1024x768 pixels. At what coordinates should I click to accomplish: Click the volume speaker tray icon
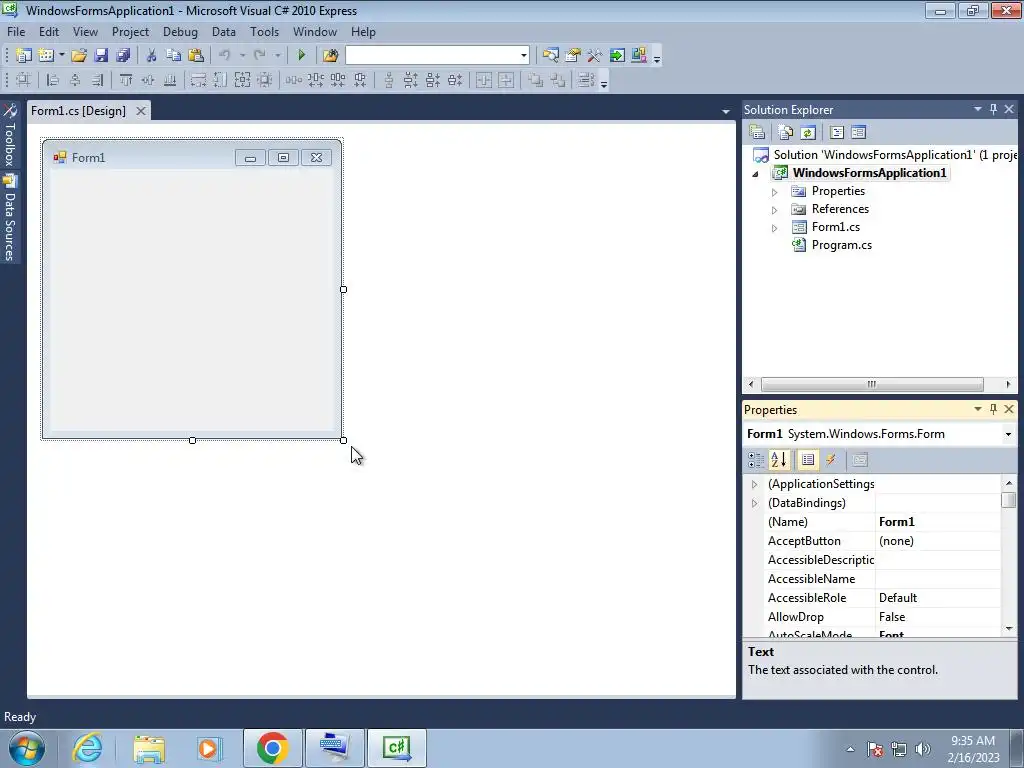(923, 749)
